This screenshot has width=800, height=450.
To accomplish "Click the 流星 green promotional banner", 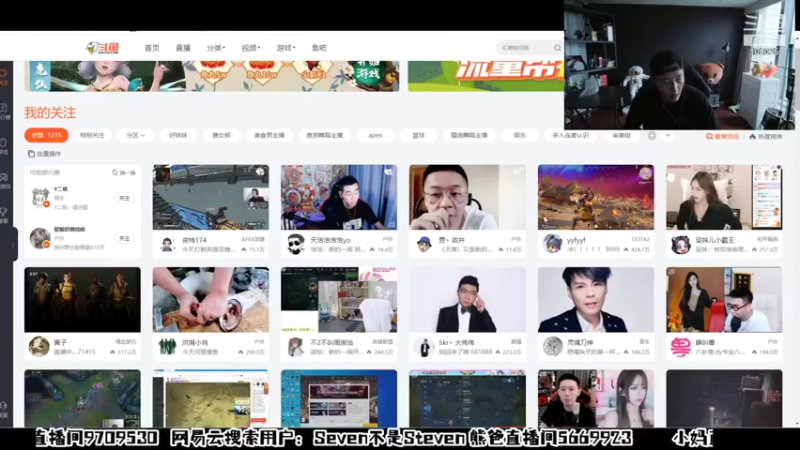I will tap(486, 76).
